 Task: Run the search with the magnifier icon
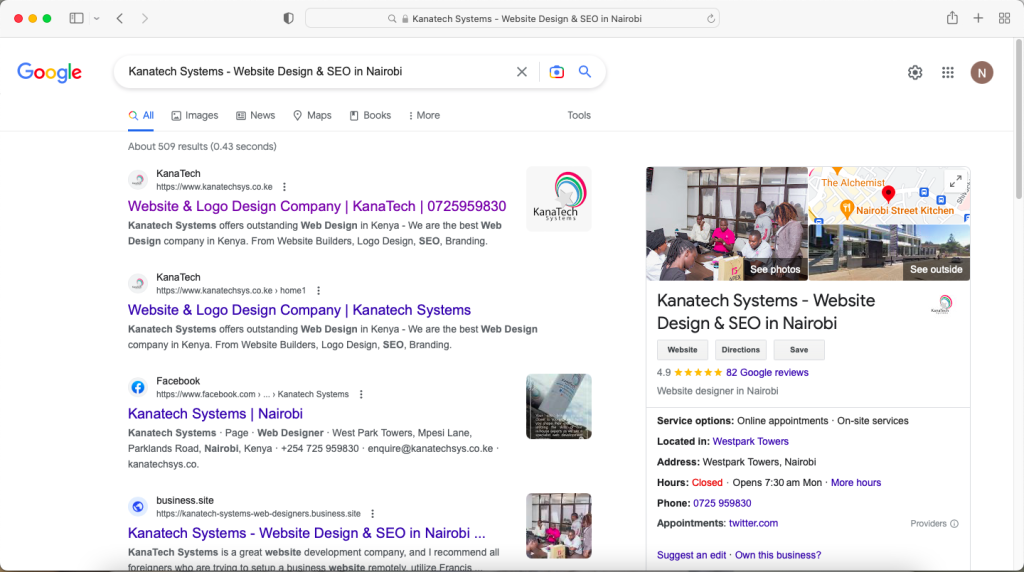pyautogui.click(x=584, y=72)
